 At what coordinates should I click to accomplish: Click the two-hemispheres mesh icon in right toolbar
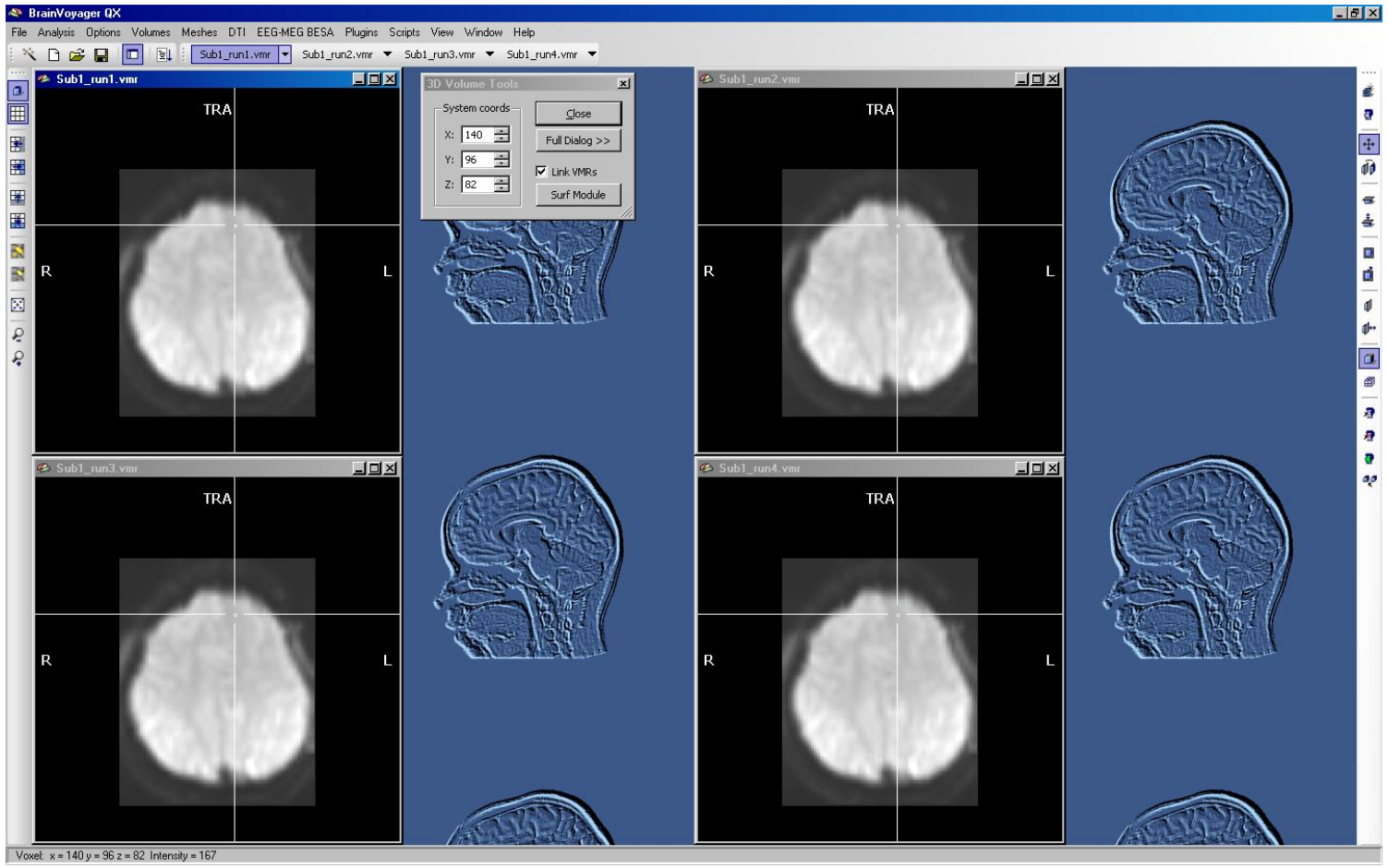[1369, 168]
